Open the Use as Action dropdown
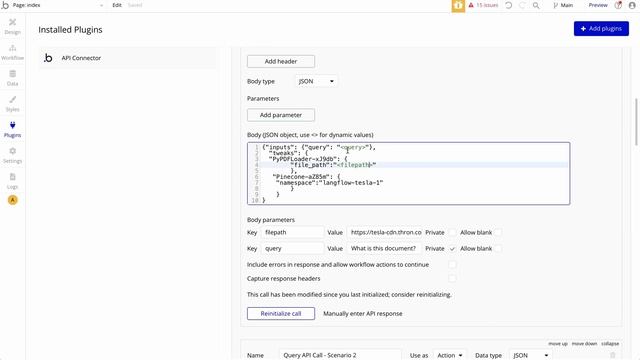Viewport: 640px width, 360px height. [x=449, y=355]
